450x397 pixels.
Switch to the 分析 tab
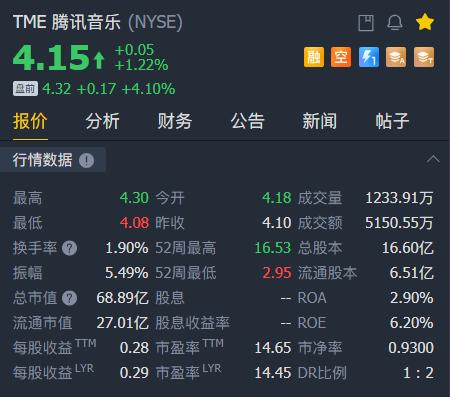(x=103, y=121)
